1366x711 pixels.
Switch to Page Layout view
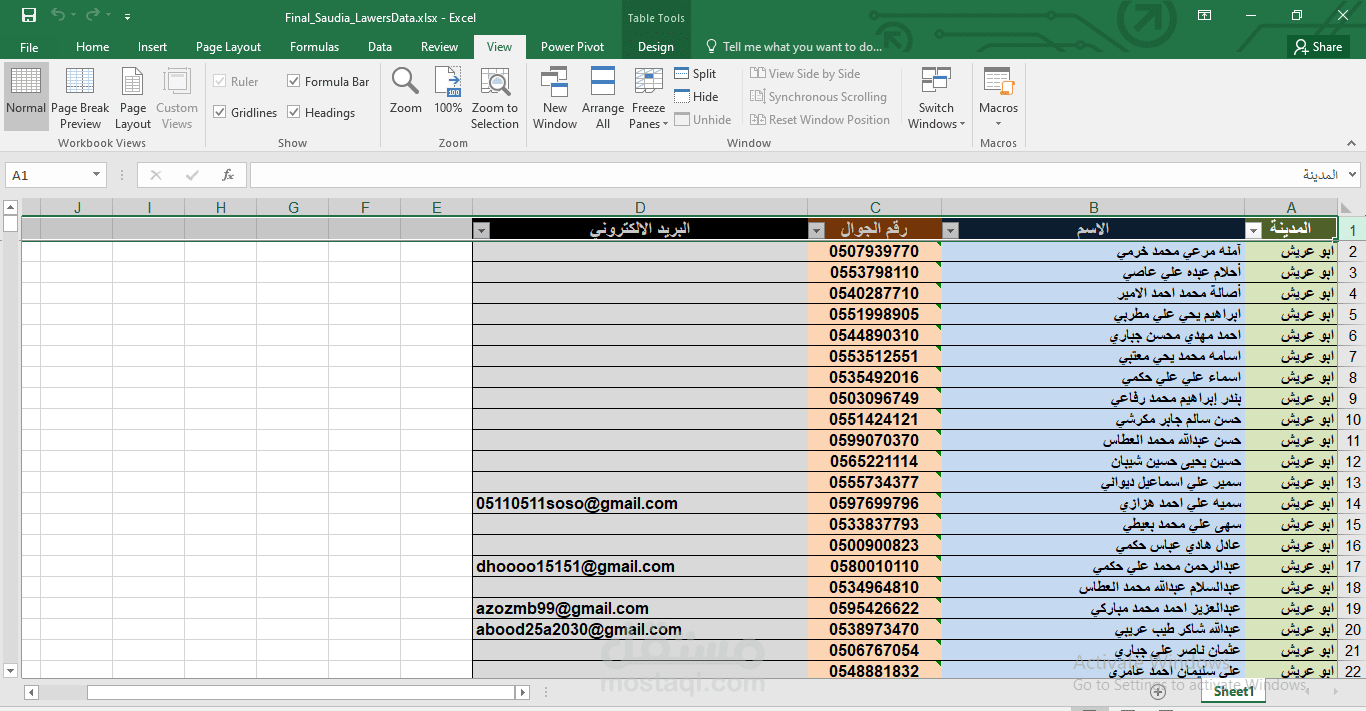tap(133, 97)
